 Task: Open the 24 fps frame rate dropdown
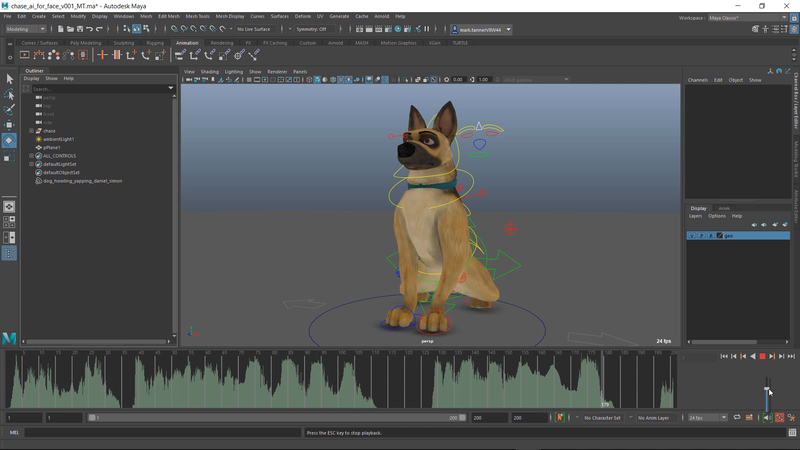(707, 417)
